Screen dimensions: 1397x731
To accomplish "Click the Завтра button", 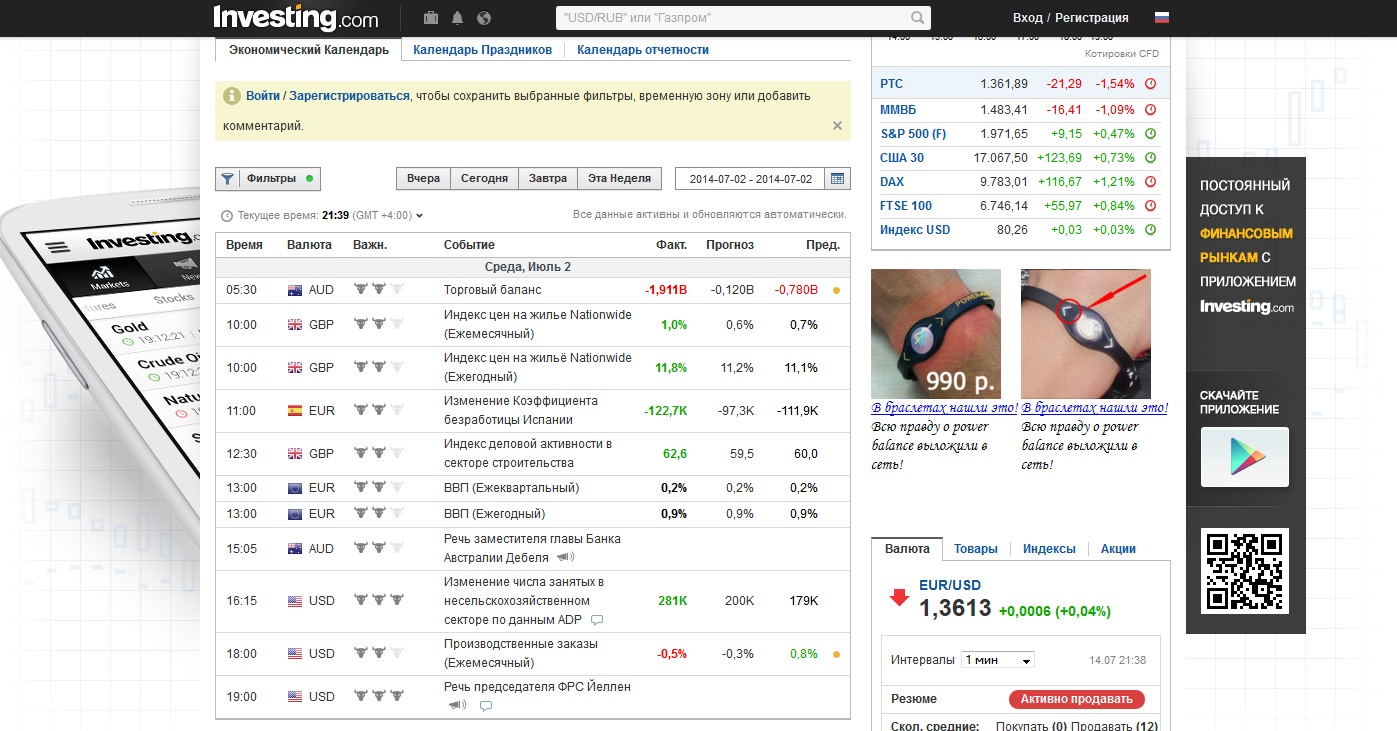I will click(547, 179).
